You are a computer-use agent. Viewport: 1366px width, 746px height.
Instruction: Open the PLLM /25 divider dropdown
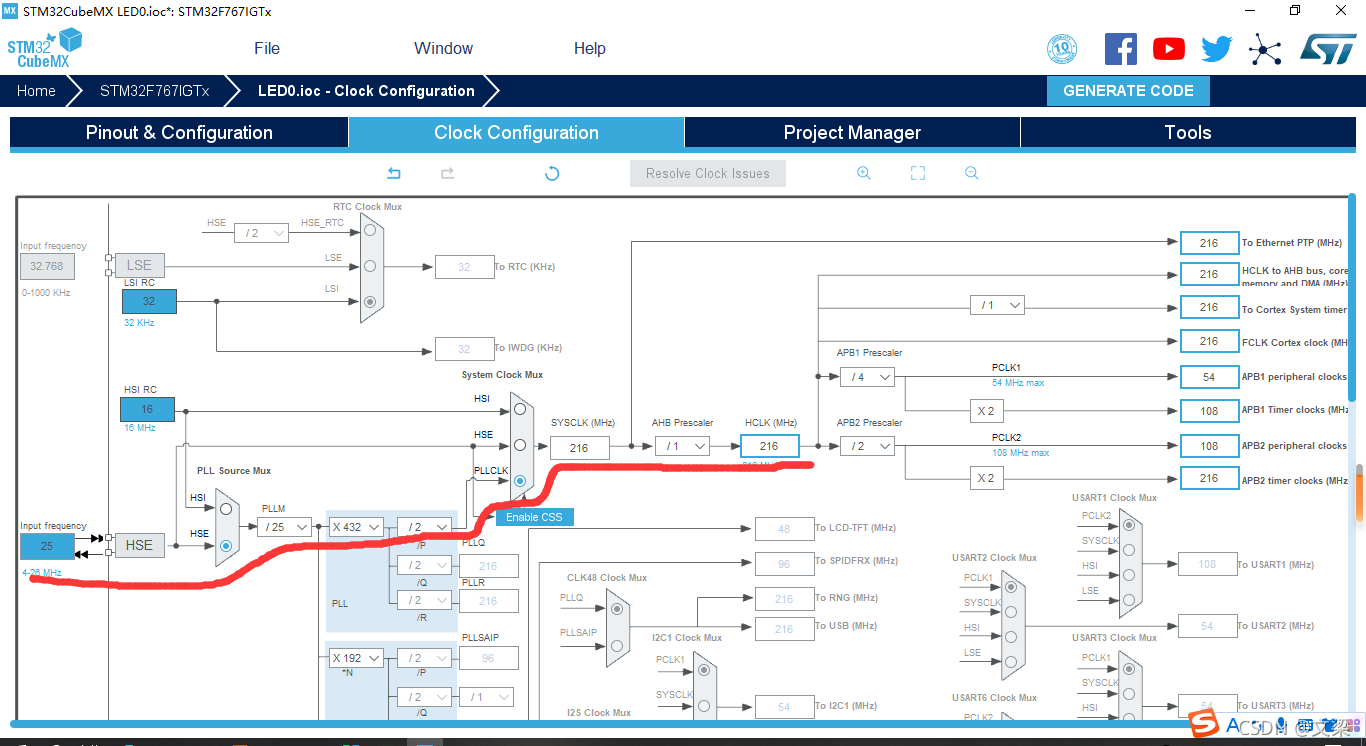click(284, 527)
